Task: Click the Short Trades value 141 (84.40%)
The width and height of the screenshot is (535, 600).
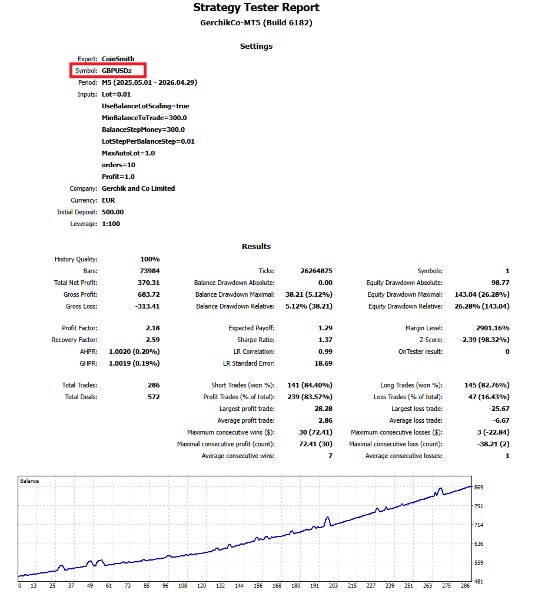Action: point(310,385)
